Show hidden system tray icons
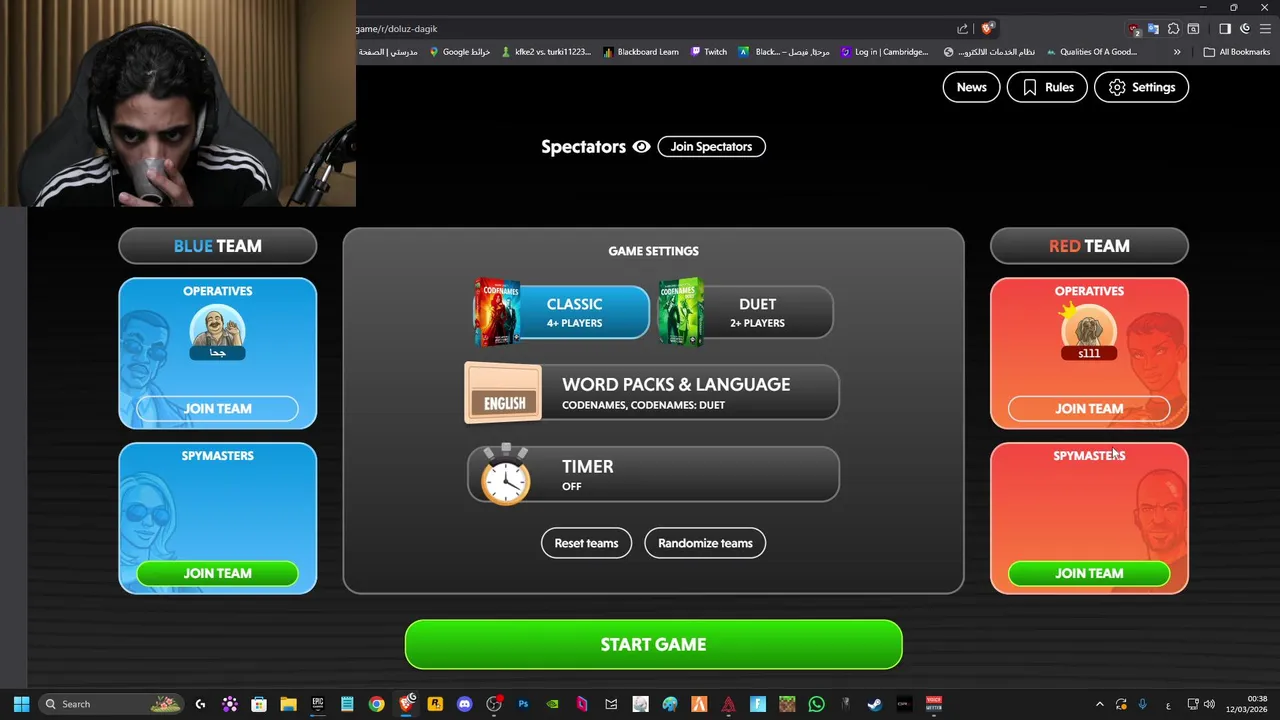 point(1099,704)
